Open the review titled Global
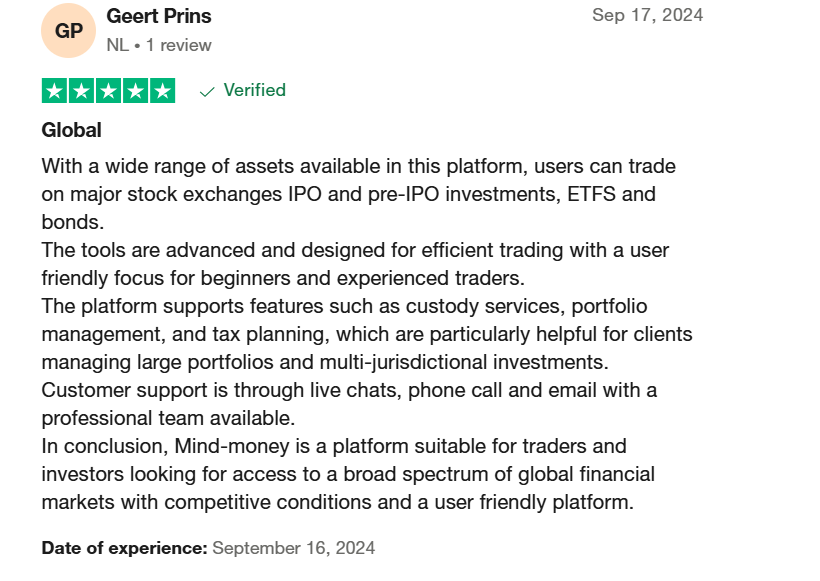Screen dimensions: 820x581 click(x=72, y=130)
